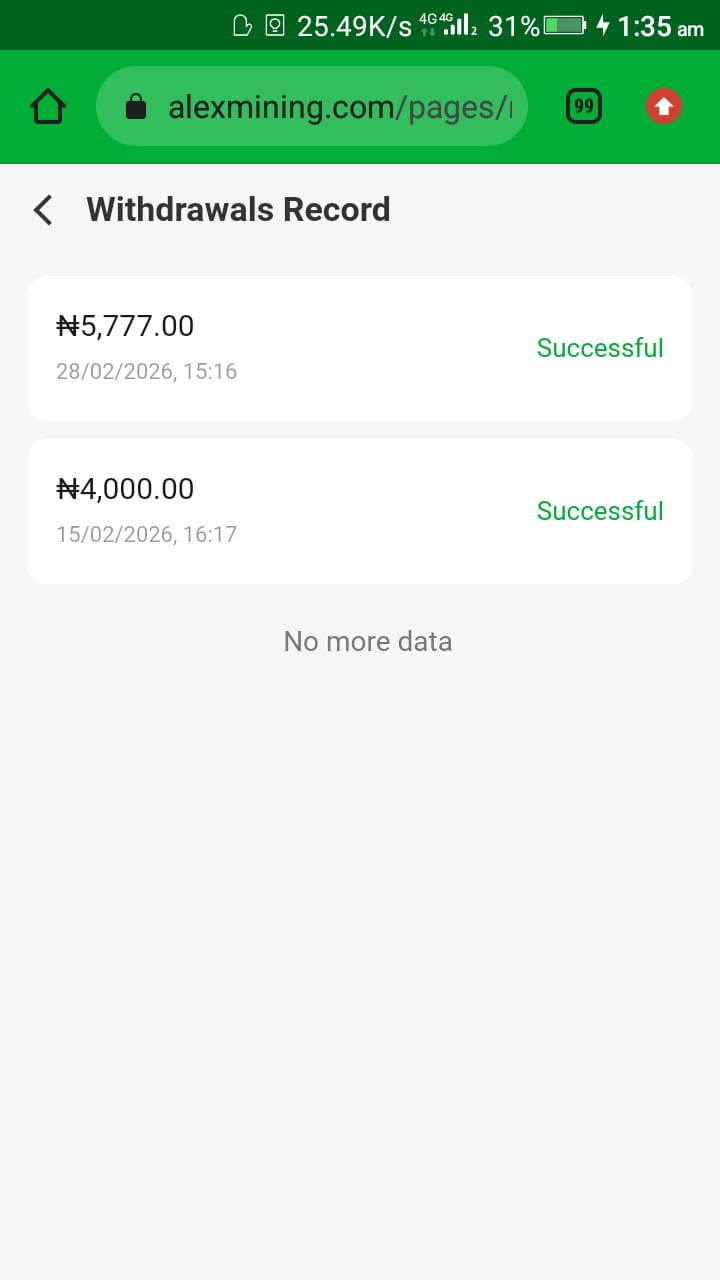Tap the 31% battery percentage text
720x1280 pixels.
(x=513, y=27)
